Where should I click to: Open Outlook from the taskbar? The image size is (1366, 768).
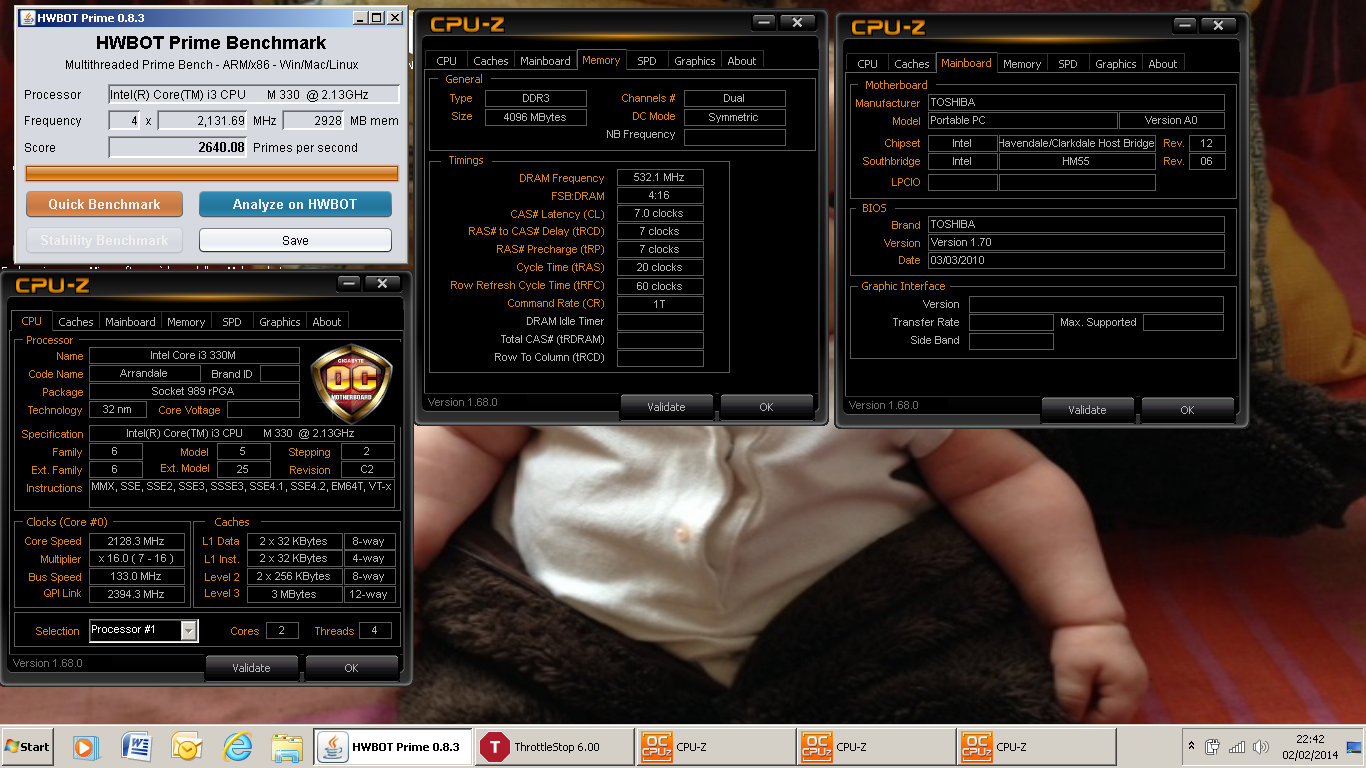tap(186, 747)
